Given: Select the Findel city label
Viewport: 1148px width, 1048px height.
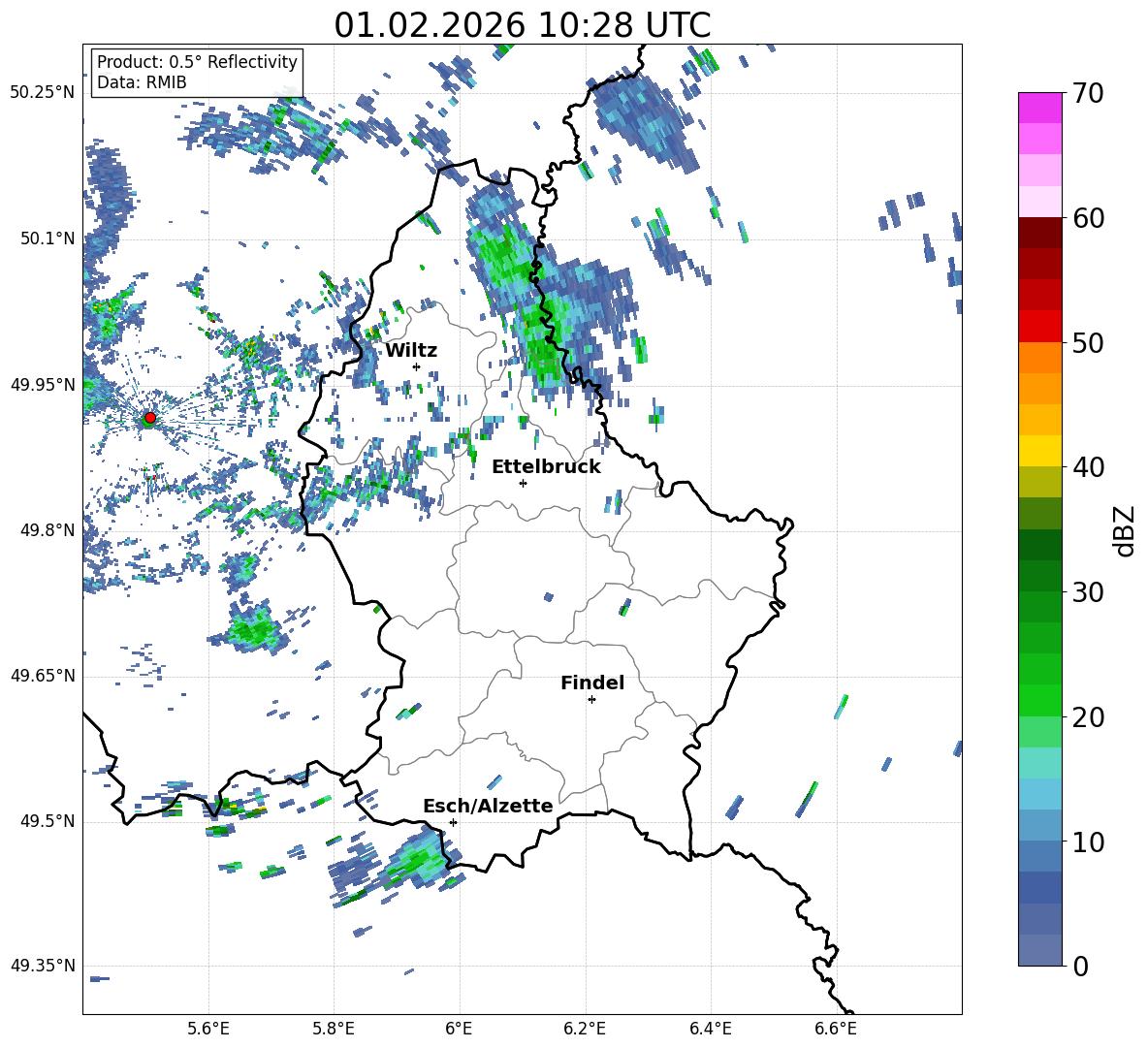Looking at the screenshot, I should (592, 683).
